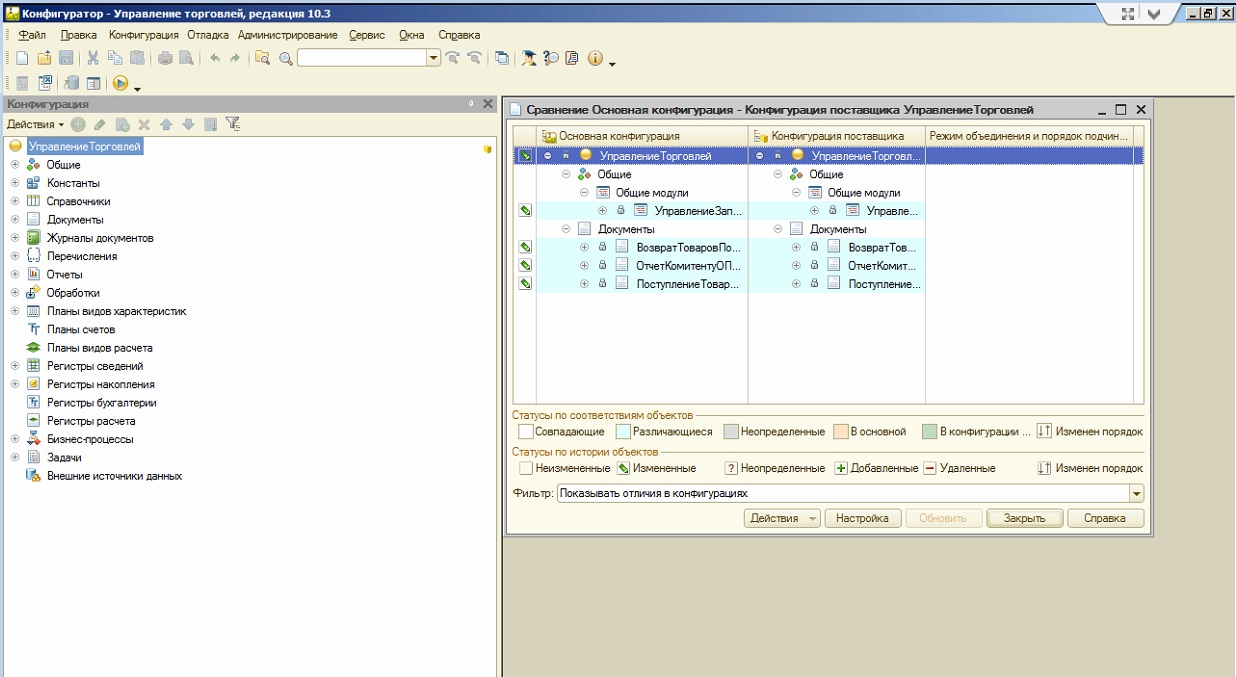Open the Фильтр dropdown arrow
This screenshot has width=1236, height=677.
(x=1136, y=493)
